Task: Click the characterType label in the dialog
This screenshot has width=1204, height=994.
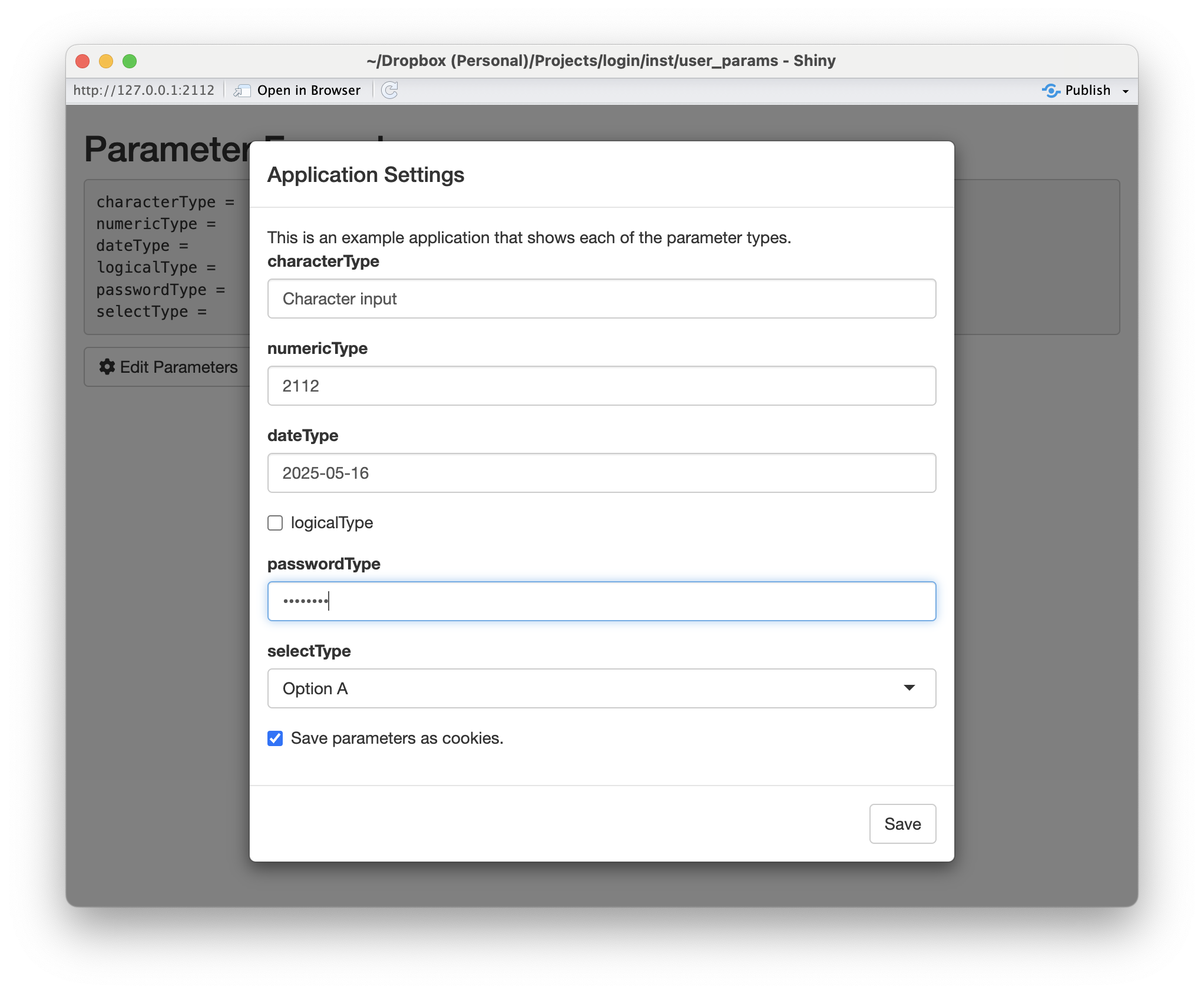Action: 323,261
